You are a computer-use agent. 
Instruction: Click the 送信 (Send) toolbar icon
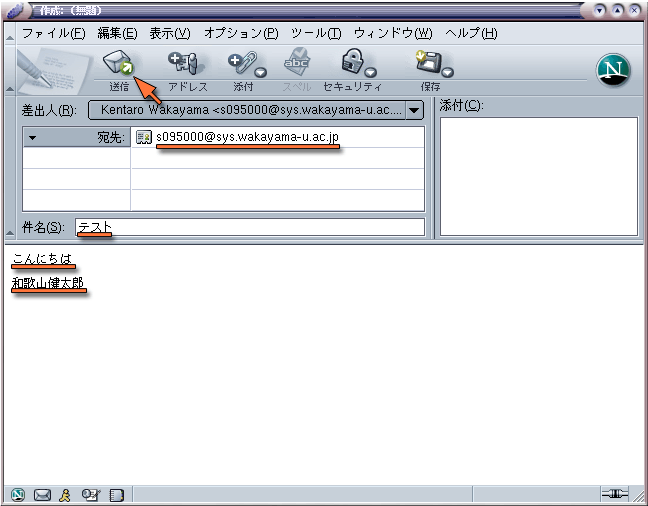118,66
